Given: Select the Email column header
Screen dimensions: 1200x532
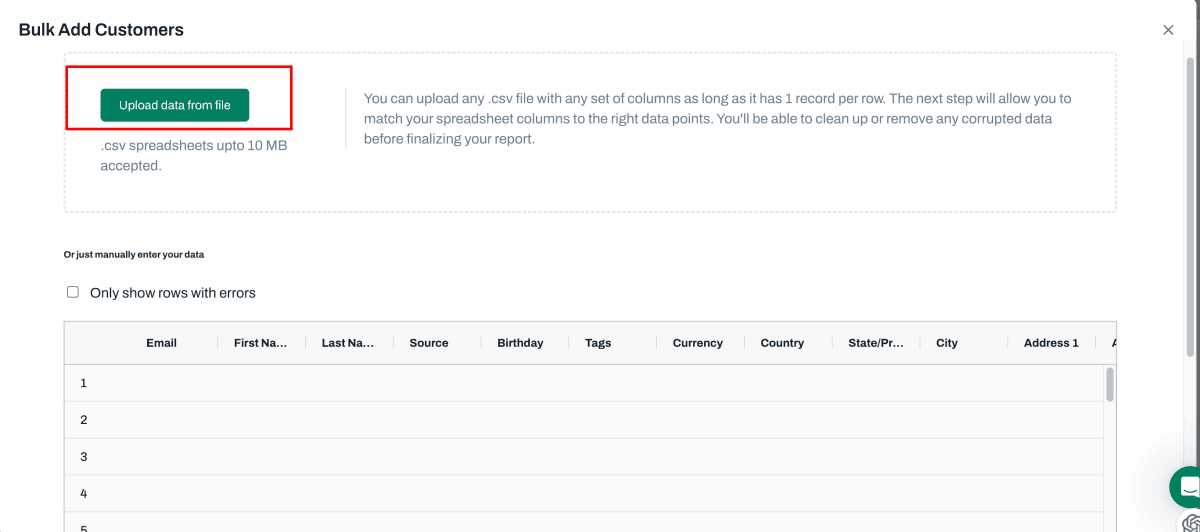Looking at the screenshot, I should 161,343.
